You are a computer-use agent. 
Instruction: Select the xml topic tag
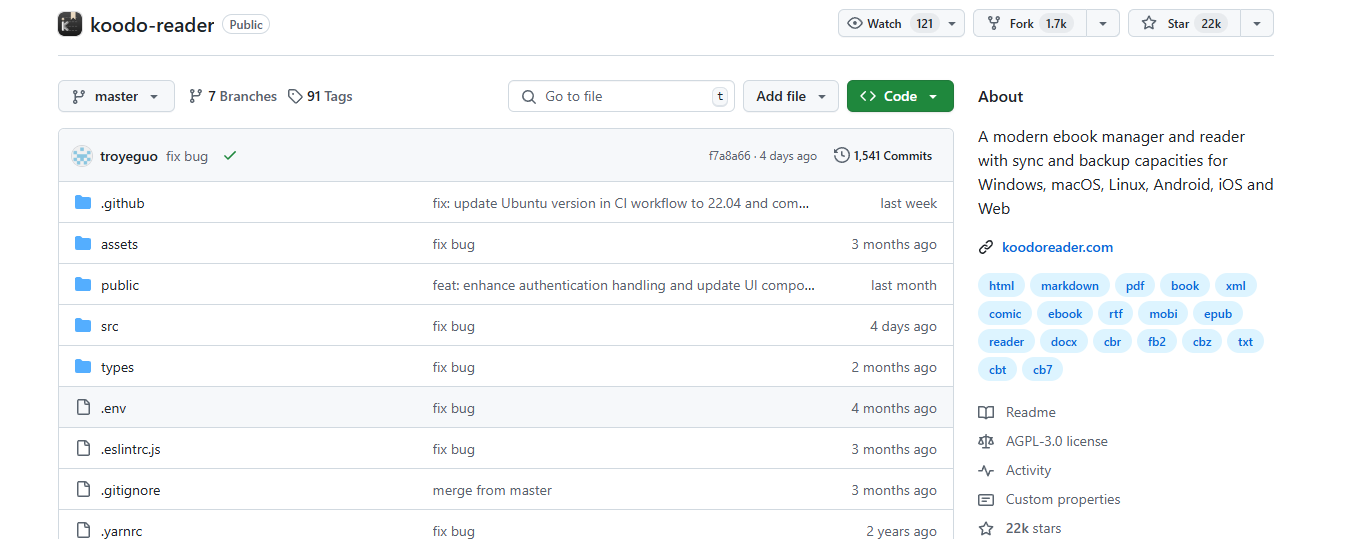pyautogui.click(x=1235, y=286)
